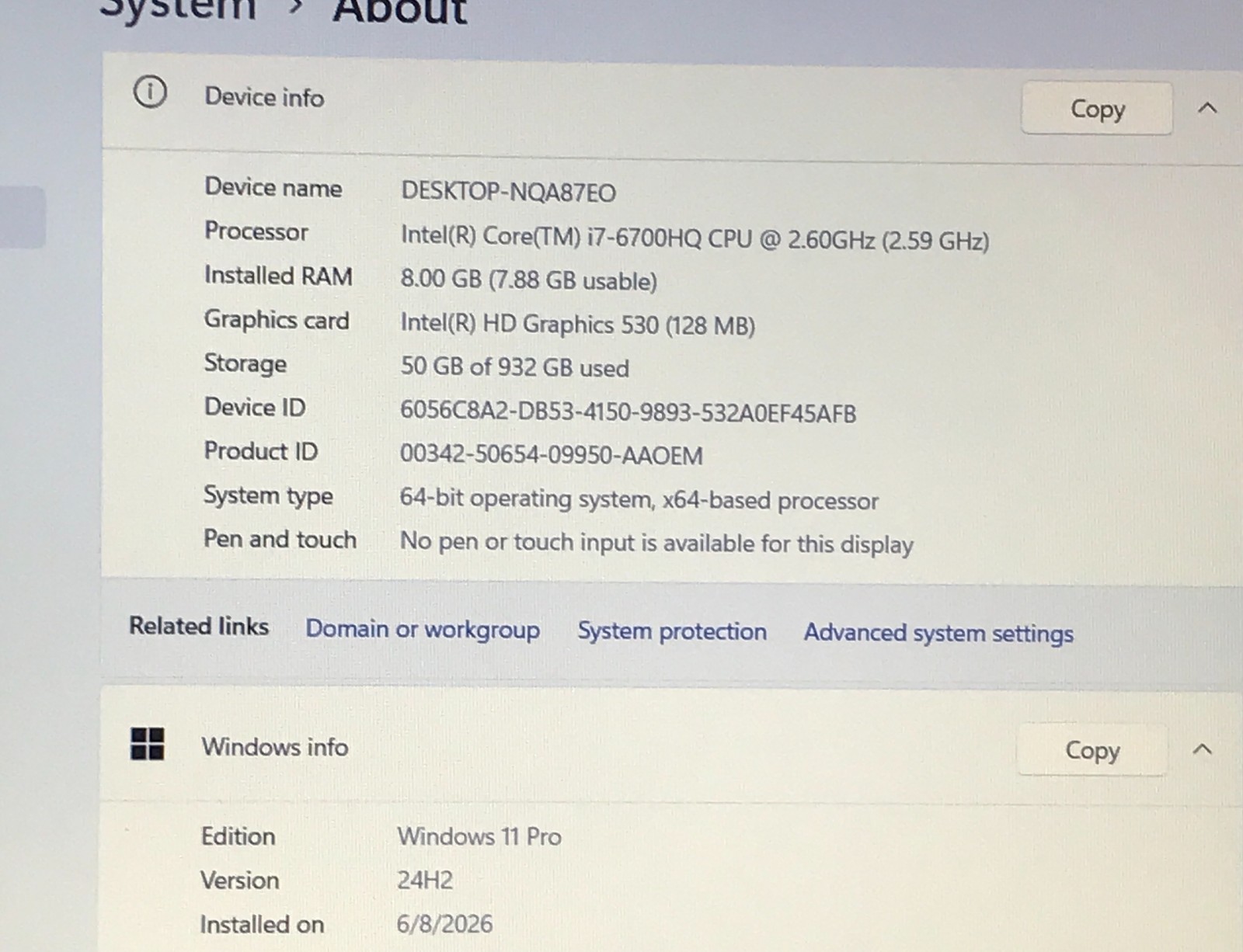Copy the Windows info details
Viewport: 1243px width, 952px height.
coord(1092,750)
